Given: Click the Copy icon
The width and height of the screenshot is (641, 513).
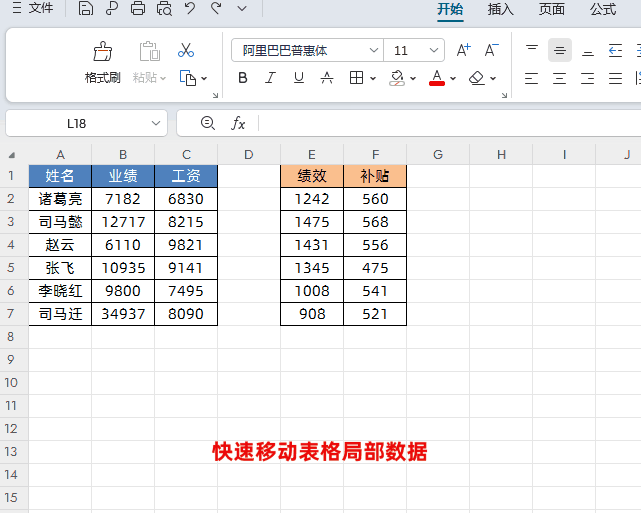Looking at the screenshot, I should (x=188, y=78).
